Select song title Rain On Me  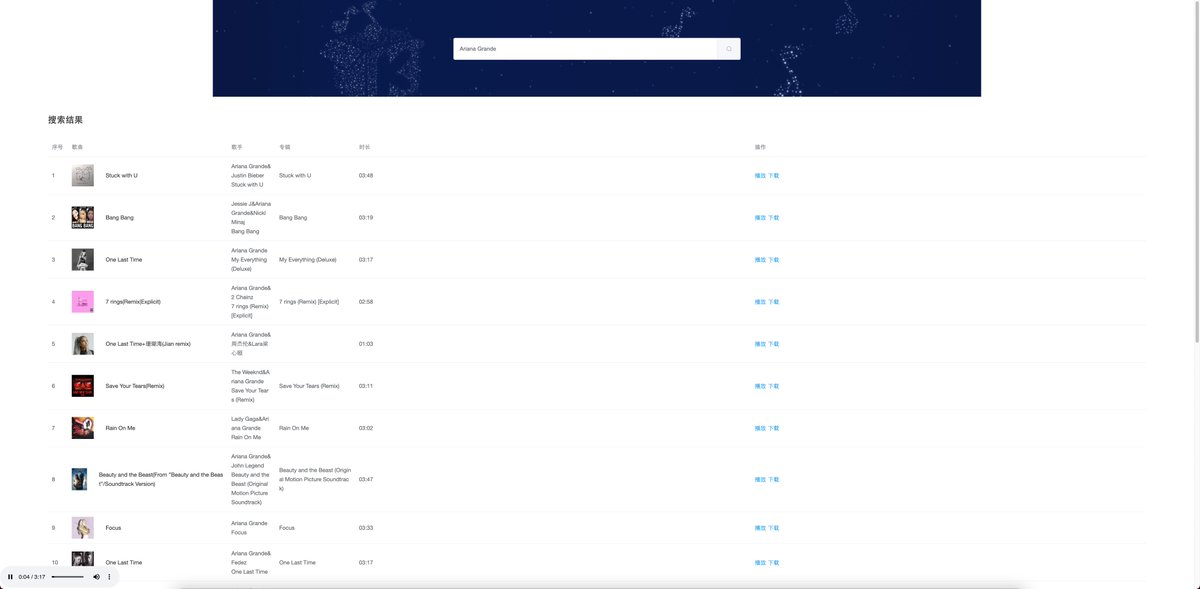[120, 427]
